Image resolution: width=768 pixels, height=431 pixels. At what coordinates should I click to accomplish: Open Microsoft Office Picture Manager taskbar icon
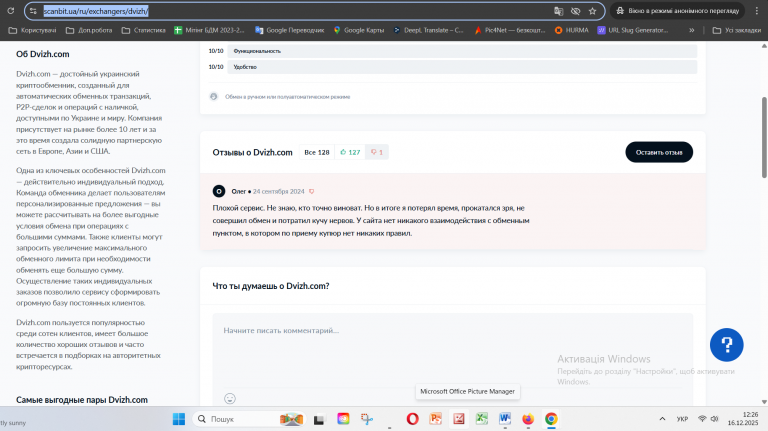459,419
